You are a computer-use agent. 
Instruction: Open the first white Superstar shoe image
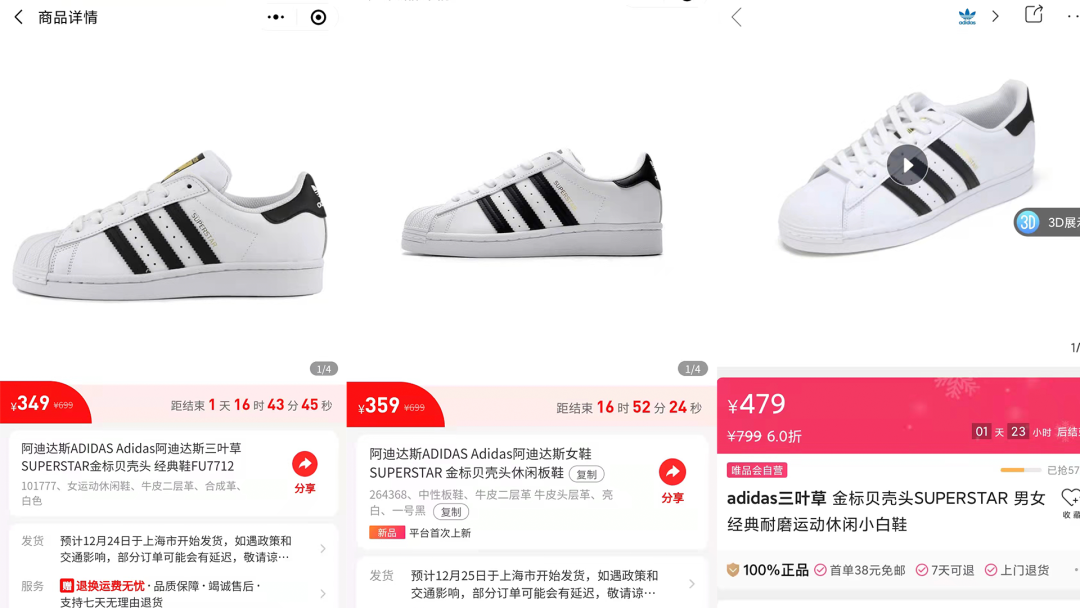pyautogui.click(x=169, y=224)
